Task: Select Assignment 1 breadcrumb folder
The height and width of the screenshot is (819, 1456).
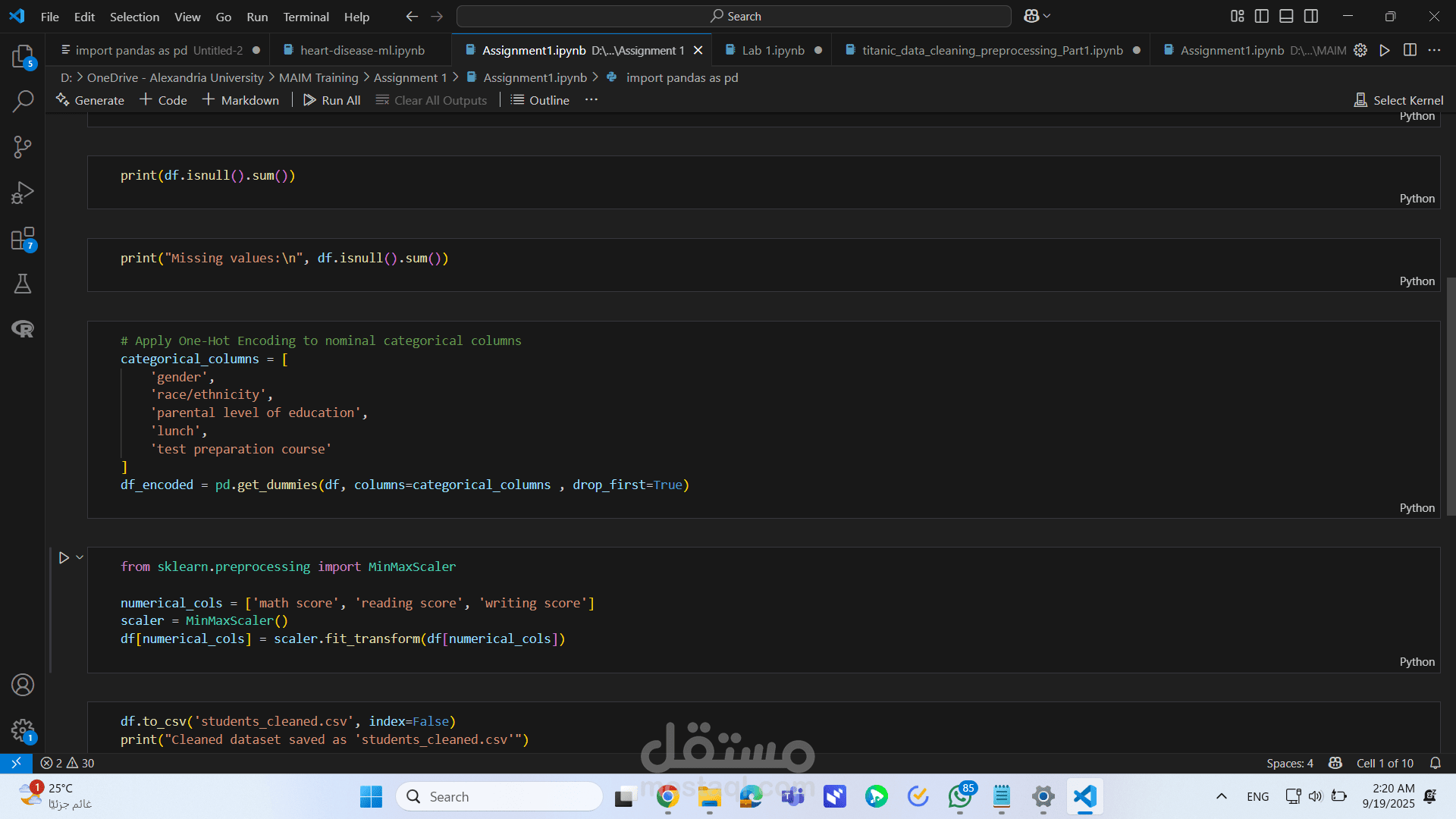Action: [x=410, y=77]
